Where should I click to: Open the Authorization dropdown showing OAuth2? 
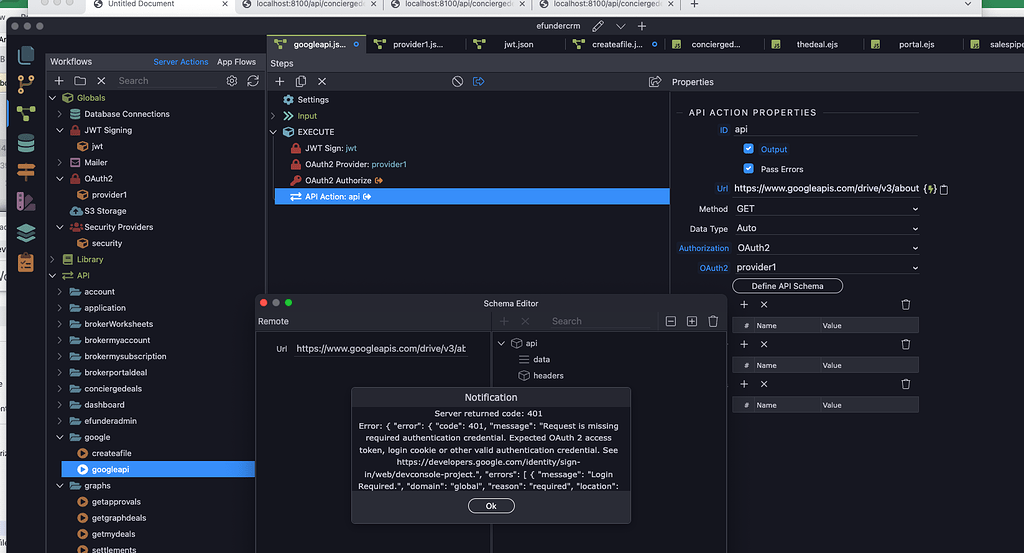pos(826,247)
